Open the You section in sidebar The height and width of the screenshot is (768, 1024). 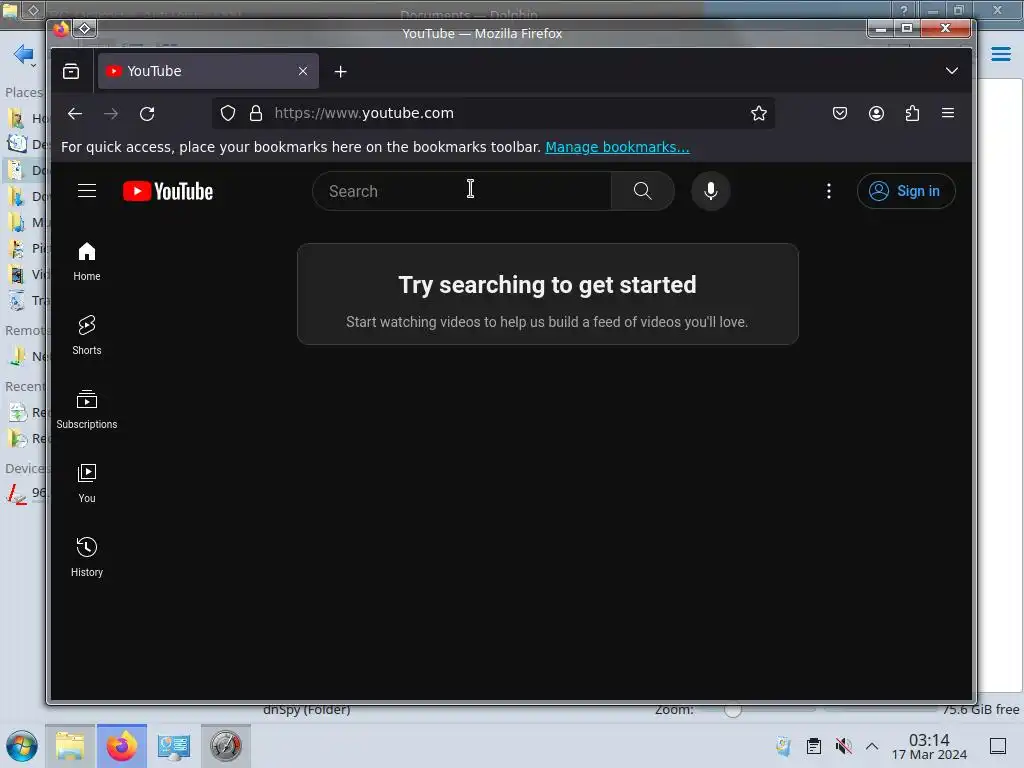(87, 483)
